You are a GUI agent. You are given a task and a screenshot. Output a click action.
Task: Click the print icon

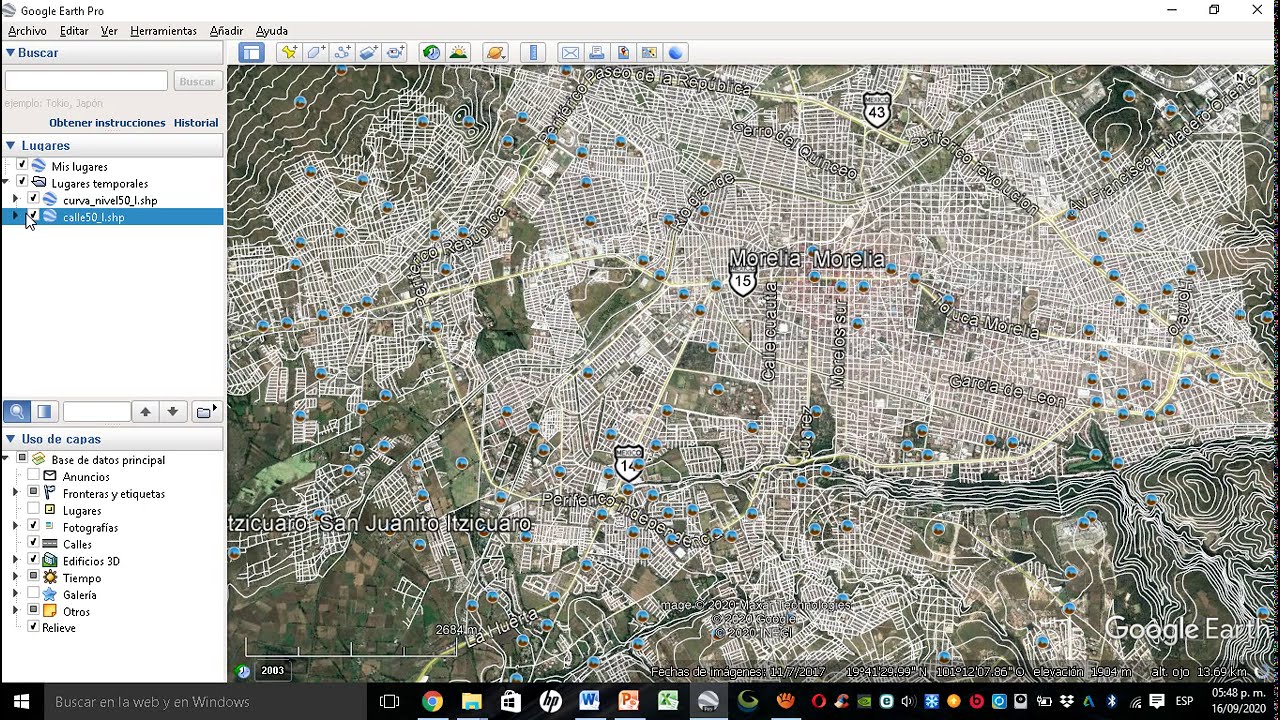(597, 52)
